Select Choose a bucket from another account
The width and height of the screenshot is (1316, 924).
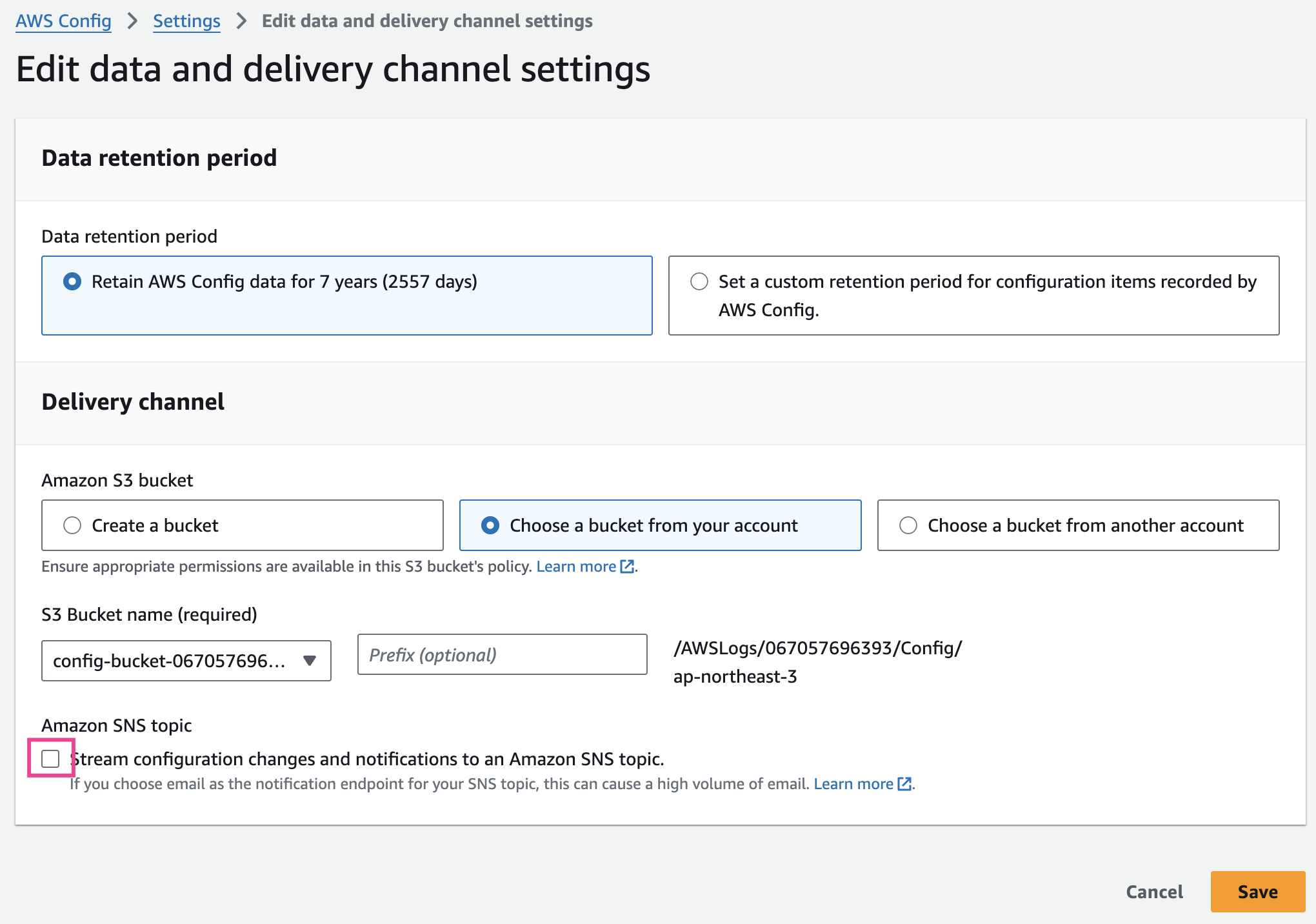[x=908, y=525]
